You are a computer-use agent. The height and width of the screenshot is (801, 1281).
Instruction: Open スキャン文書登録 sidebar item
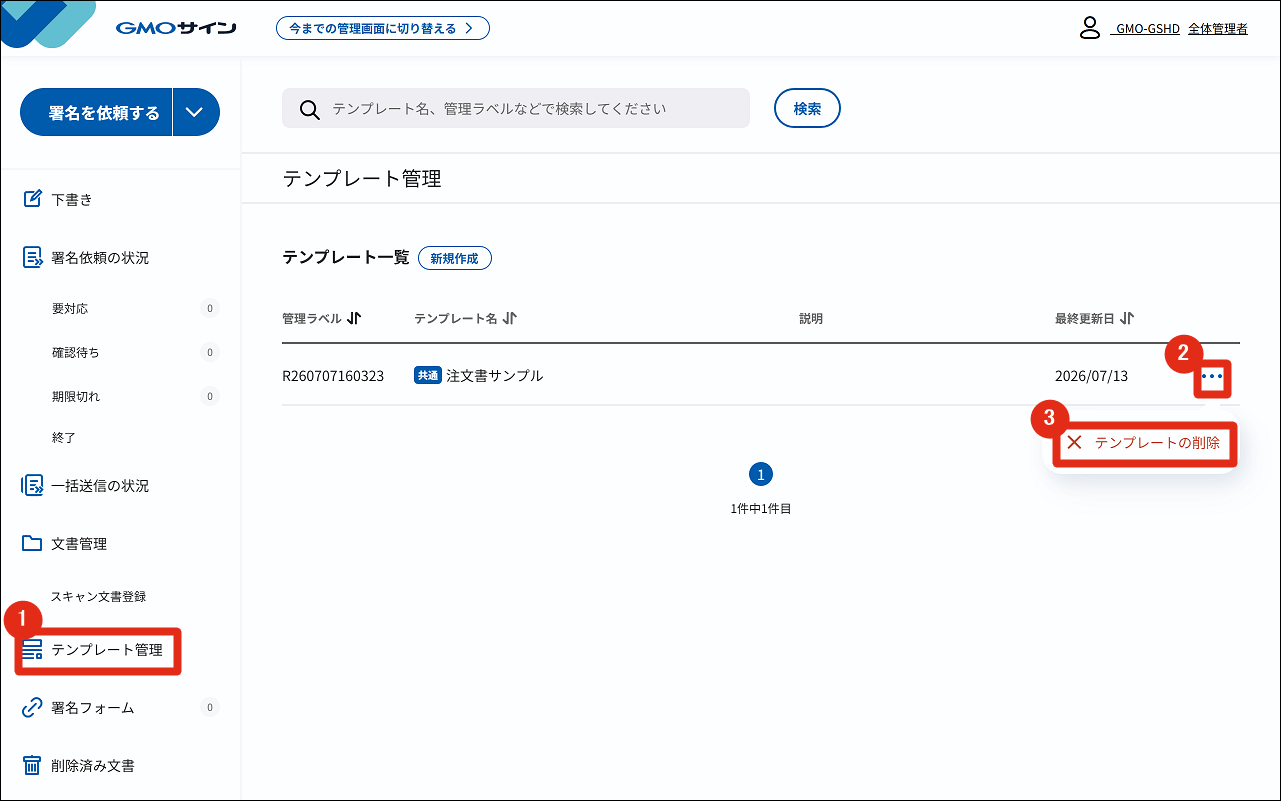click(x=99, y=596)
